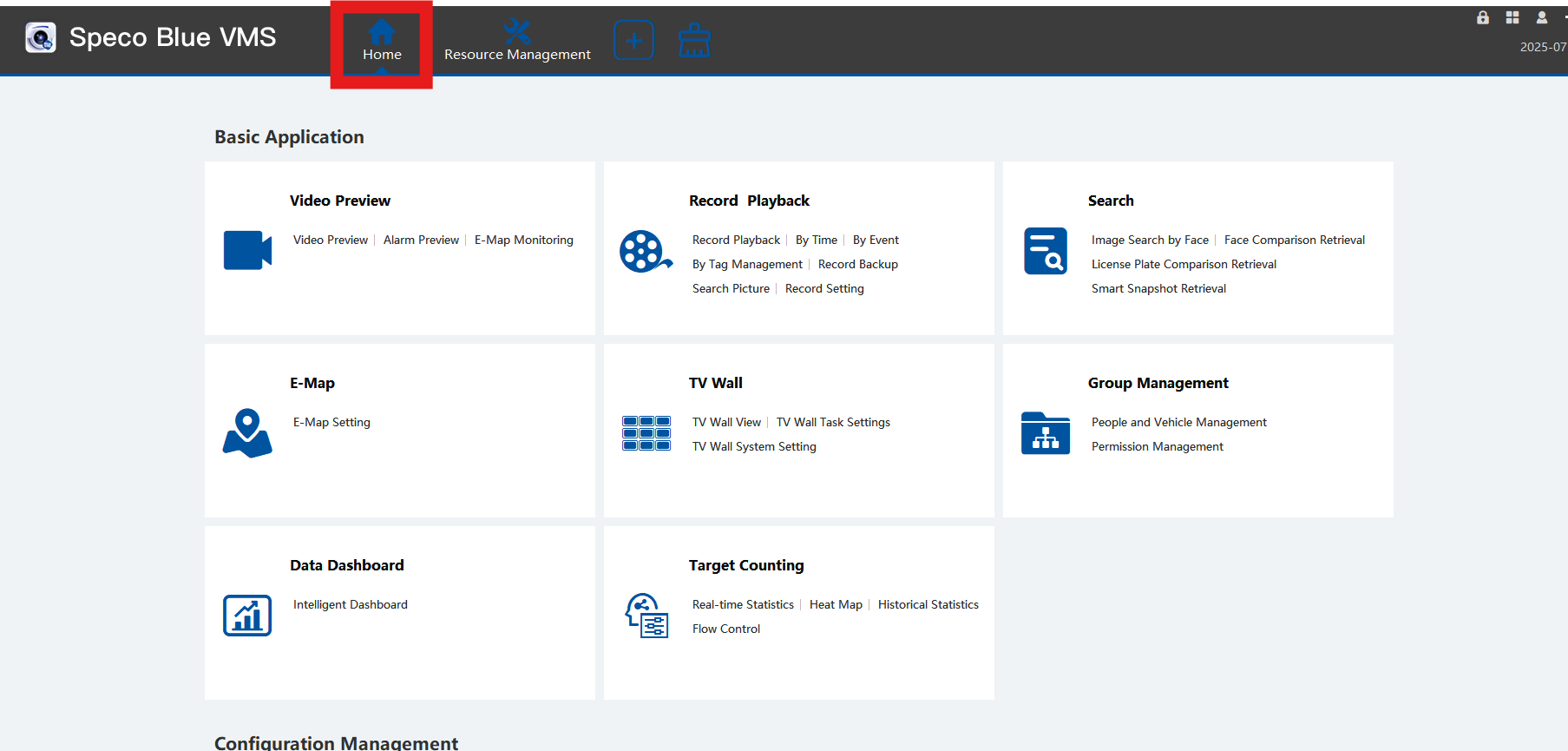Select playback By Event
Screen dimensions: 1568x751
[x=876, y=240]
